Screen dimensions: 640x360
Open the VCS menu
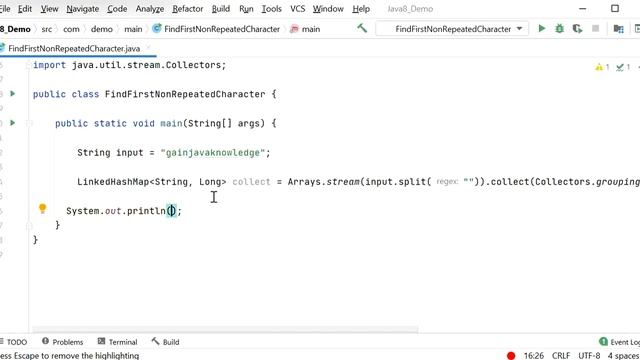(298, 9)
